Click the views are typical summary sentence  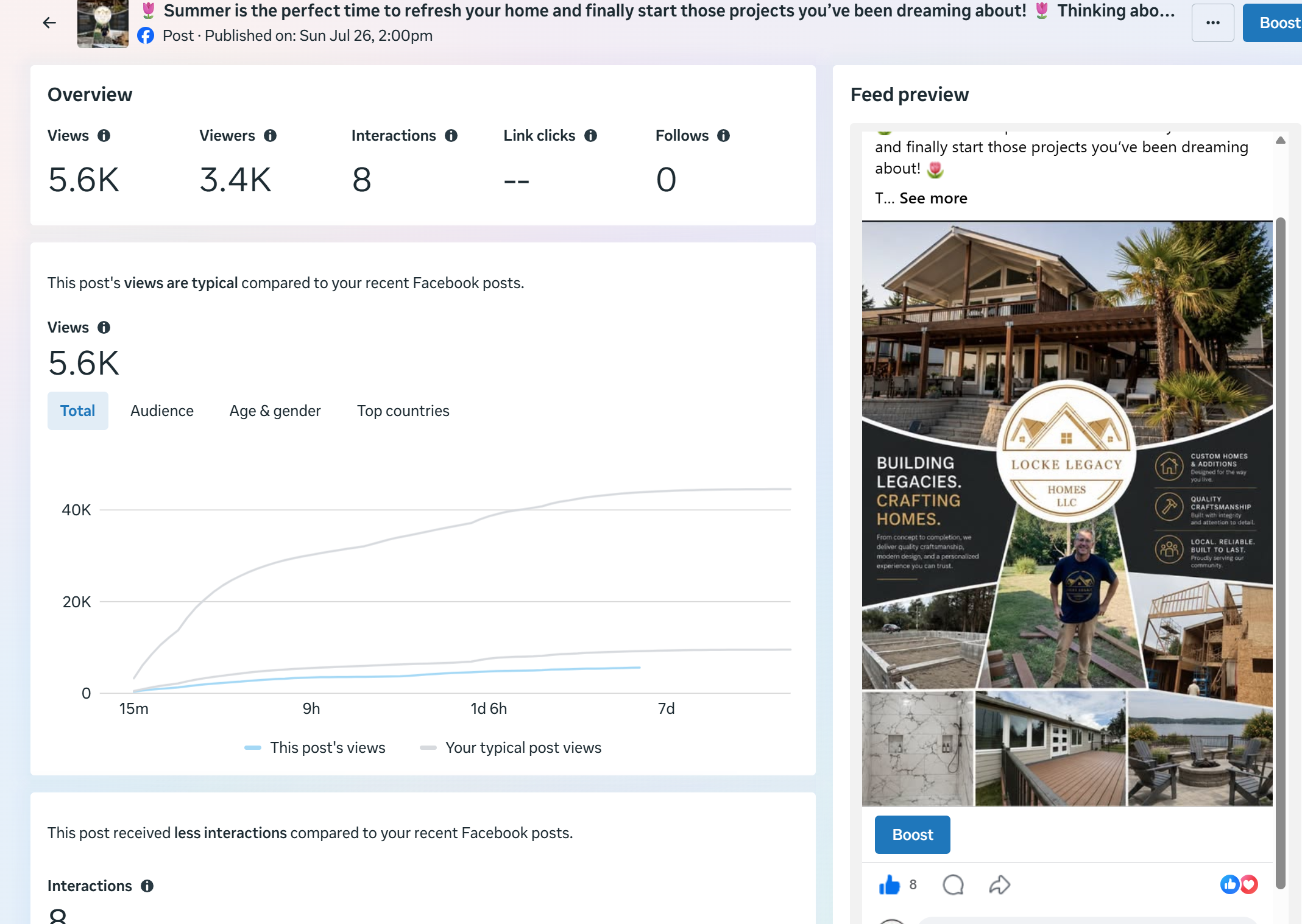pos(286,283)
